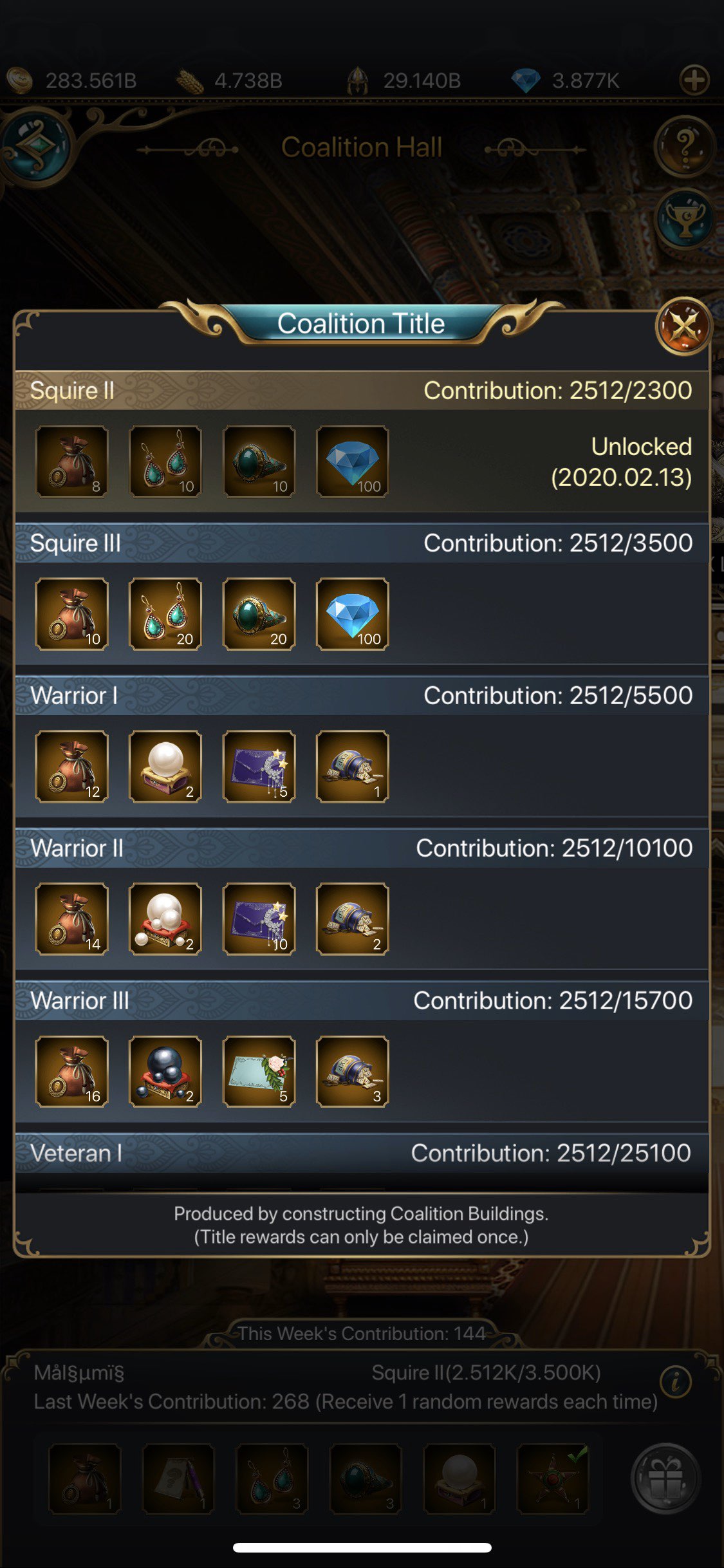
Task: Open the trophy ranking icon
Action: pyautogui.click(x=685, y=219)
